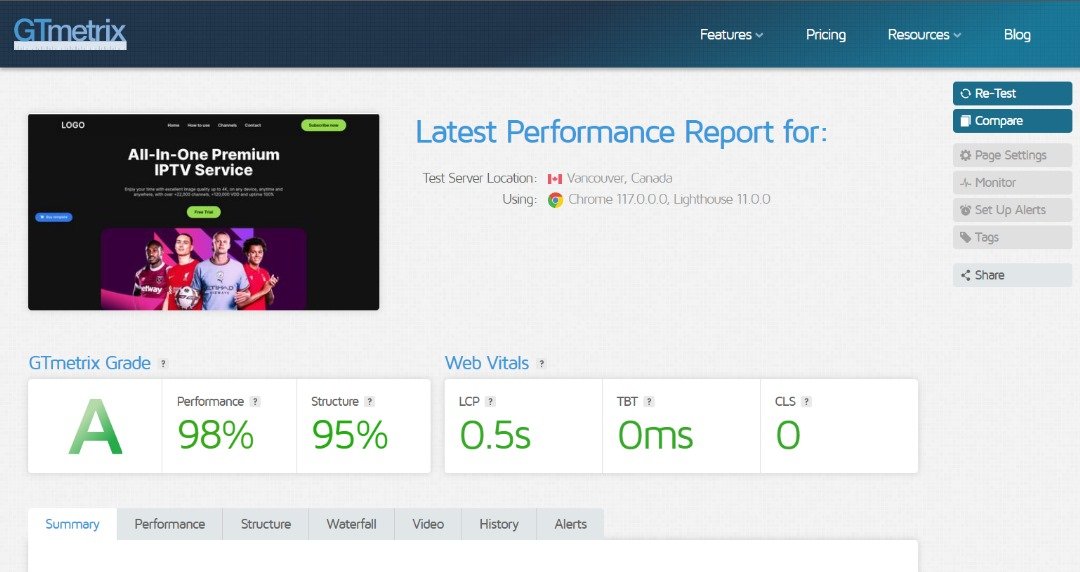Expand the Resources dropdown menu
Image resolution: width=1080 pixels, height=572 pixels.
[x=924, y=35]
